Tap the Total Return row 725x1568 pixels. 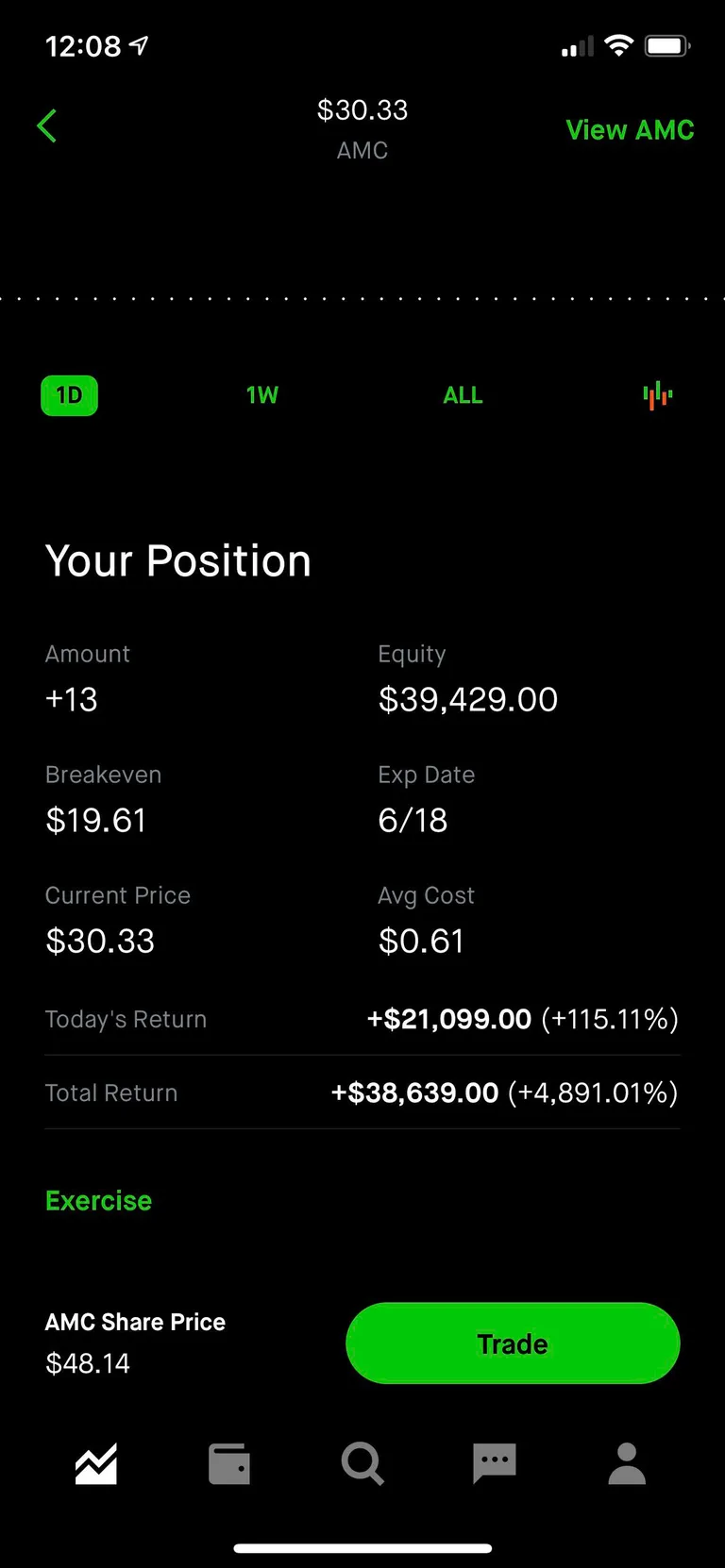pos(362,1093)
